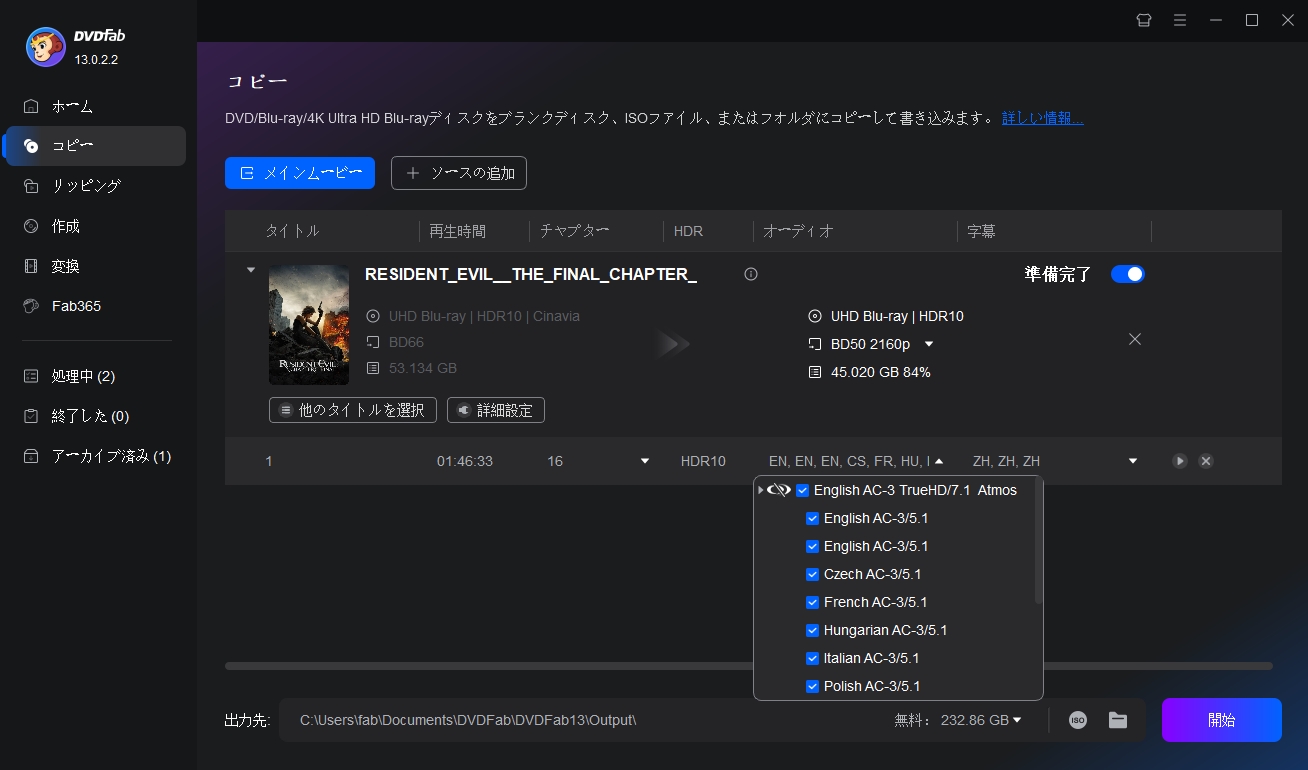1308x770 pixels.
Task: Click the BD66 source type icon
Action: point(373,342)
